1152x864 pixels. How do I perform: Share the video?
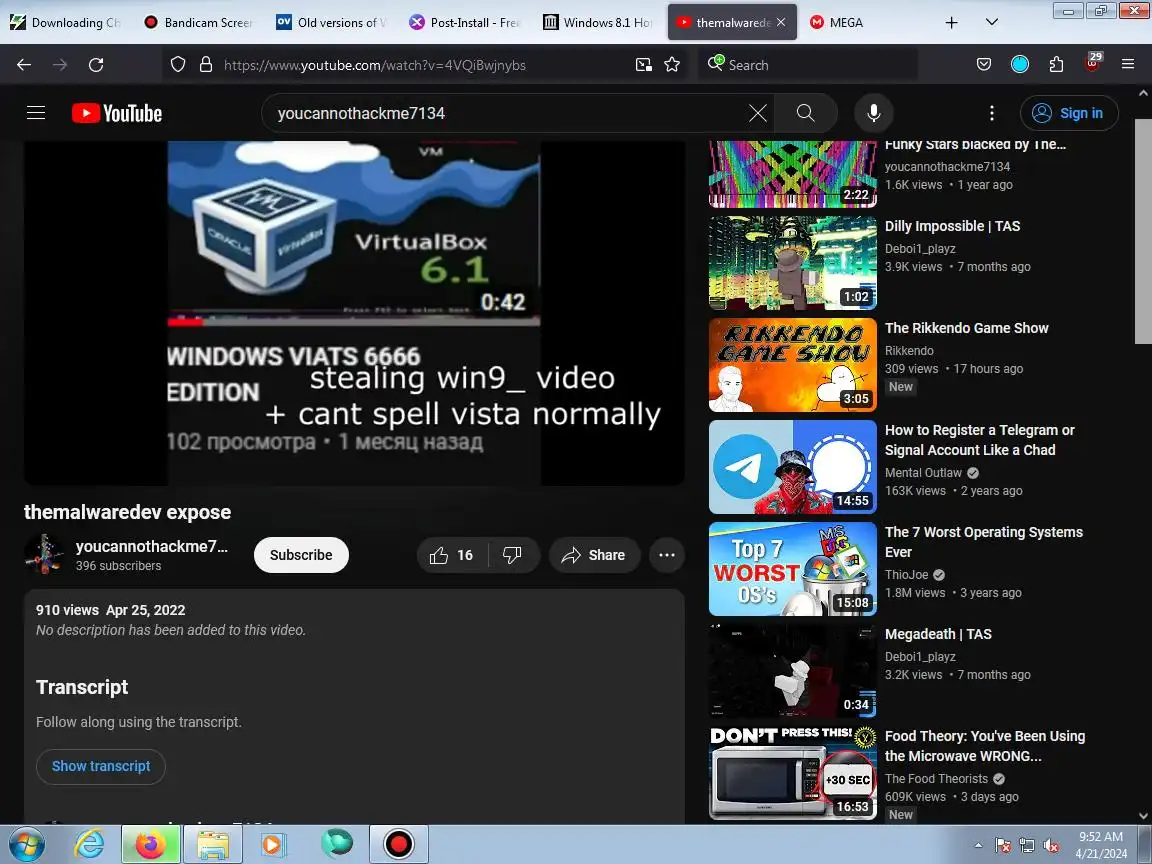(x=594, y=555)
